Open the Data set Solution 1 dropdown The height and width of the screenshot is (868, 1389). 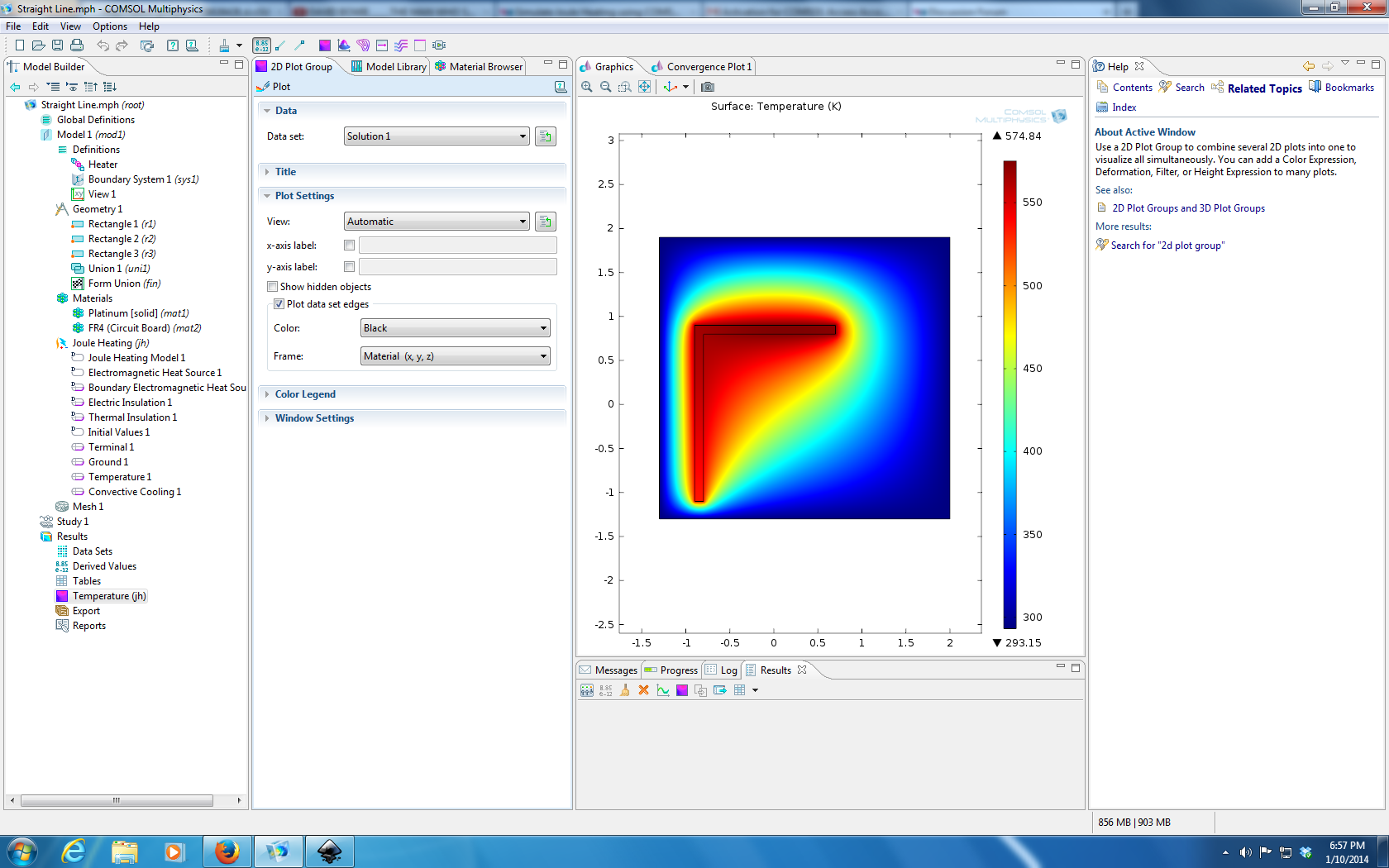(x=437, y=136)
